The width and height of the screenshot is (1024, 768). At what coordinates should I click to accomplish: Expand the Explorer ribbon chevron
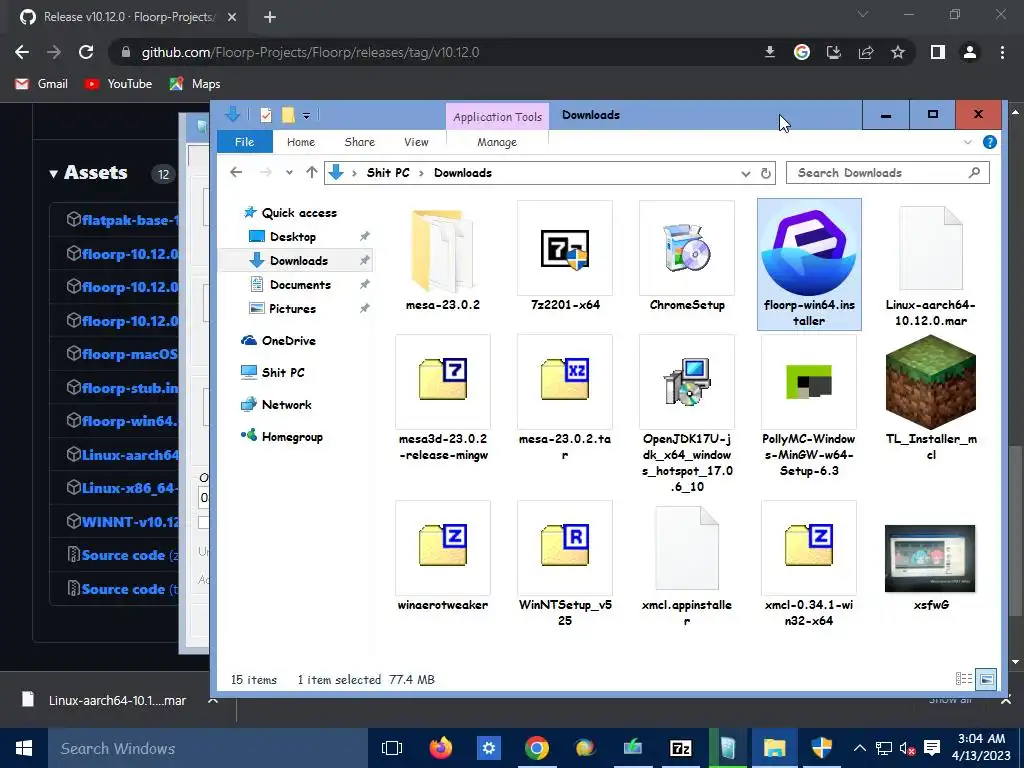click(x=968, y=142)
